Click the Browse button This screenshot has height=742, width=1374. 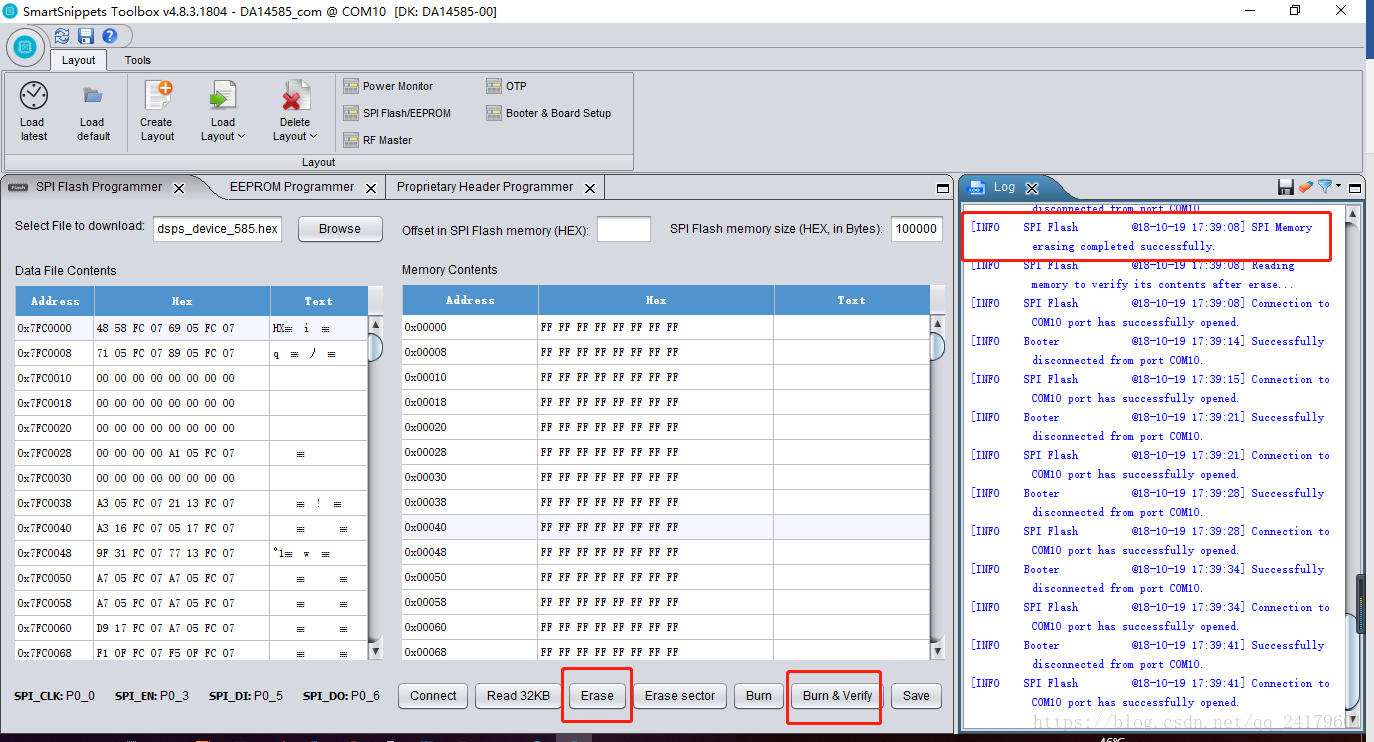[340, 229]
